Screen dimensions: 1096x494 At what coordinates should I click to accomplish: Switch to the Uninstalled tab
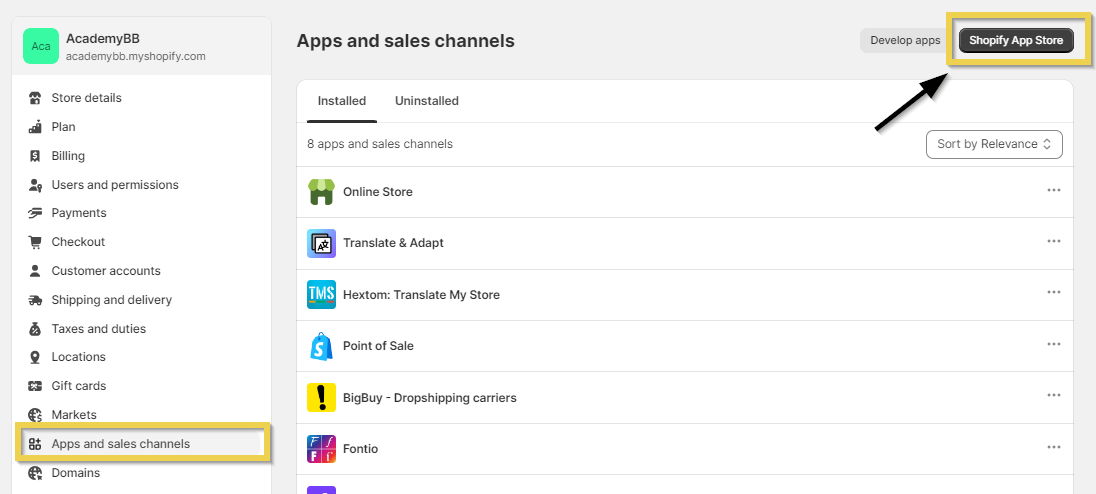pos(426,101)
